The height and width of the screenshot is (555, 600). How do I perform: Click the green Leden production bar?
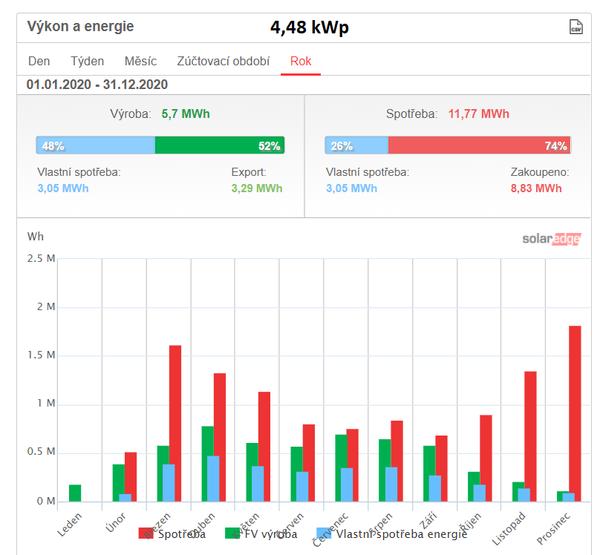[x=76, y=492]
